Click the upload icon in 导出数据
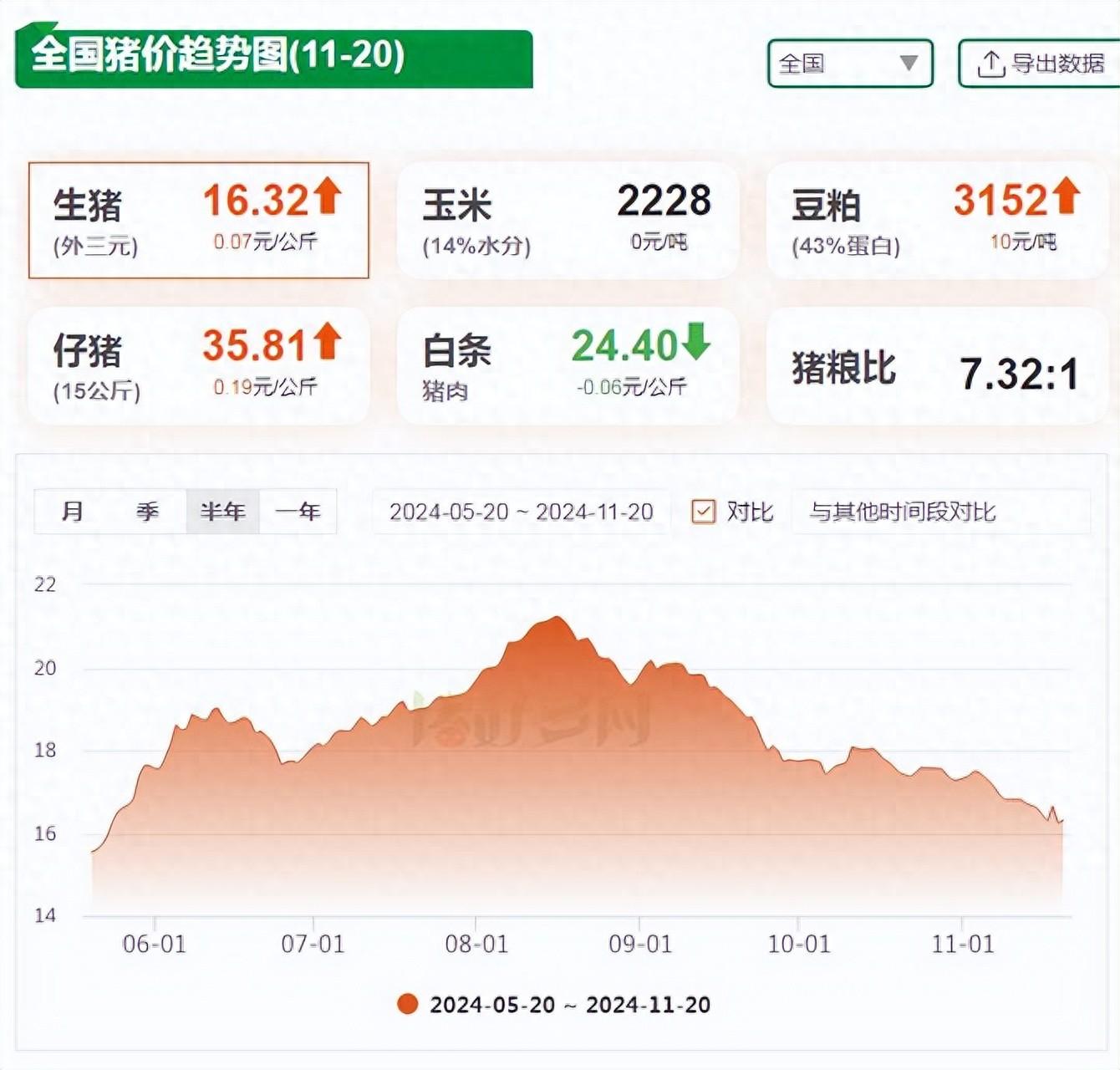This screenshot has width=1120, height=1070. (x=990, y=64)
